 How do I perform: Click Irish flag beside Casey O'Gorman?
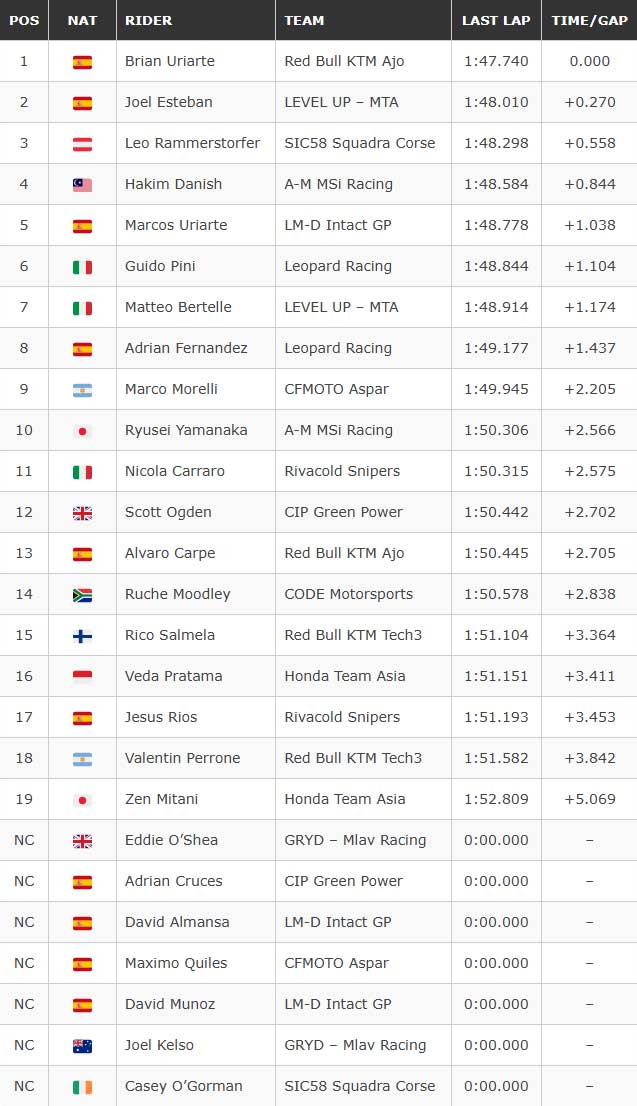pos(82,1087)
